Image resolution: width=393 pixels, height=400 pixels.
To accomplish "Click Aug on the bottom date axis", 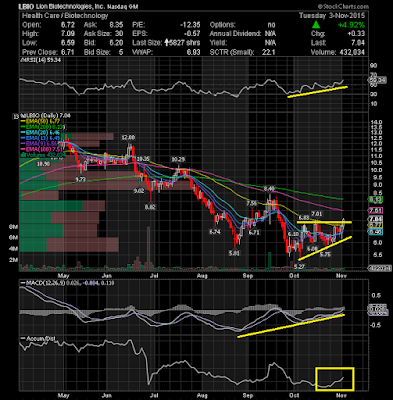I will 202,396.
